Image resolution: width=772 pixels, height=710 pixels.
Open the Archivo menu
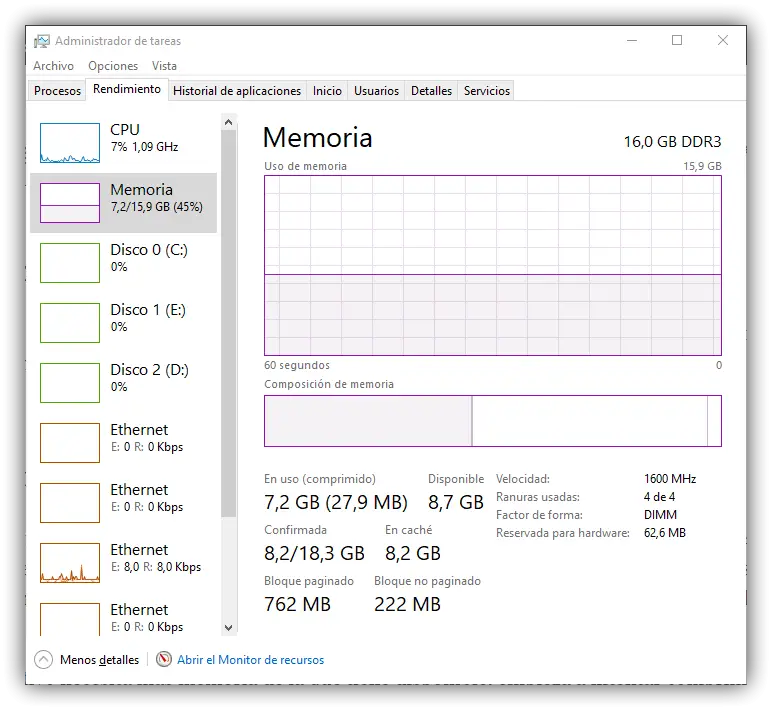pyautogui.click(x=53, y=66)
